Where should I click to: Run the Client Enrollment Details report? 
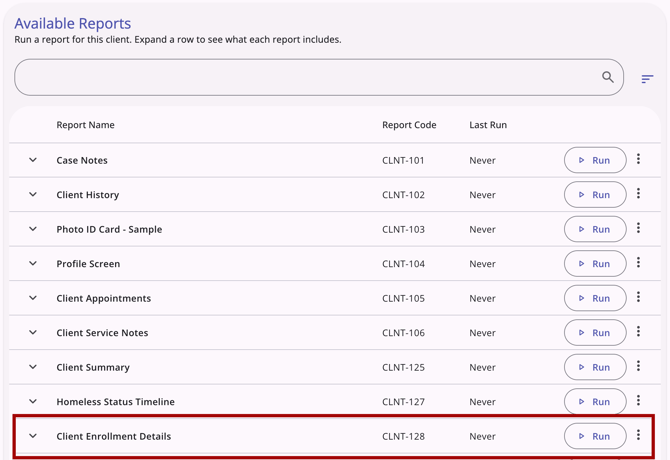click(x=595, y=436)
